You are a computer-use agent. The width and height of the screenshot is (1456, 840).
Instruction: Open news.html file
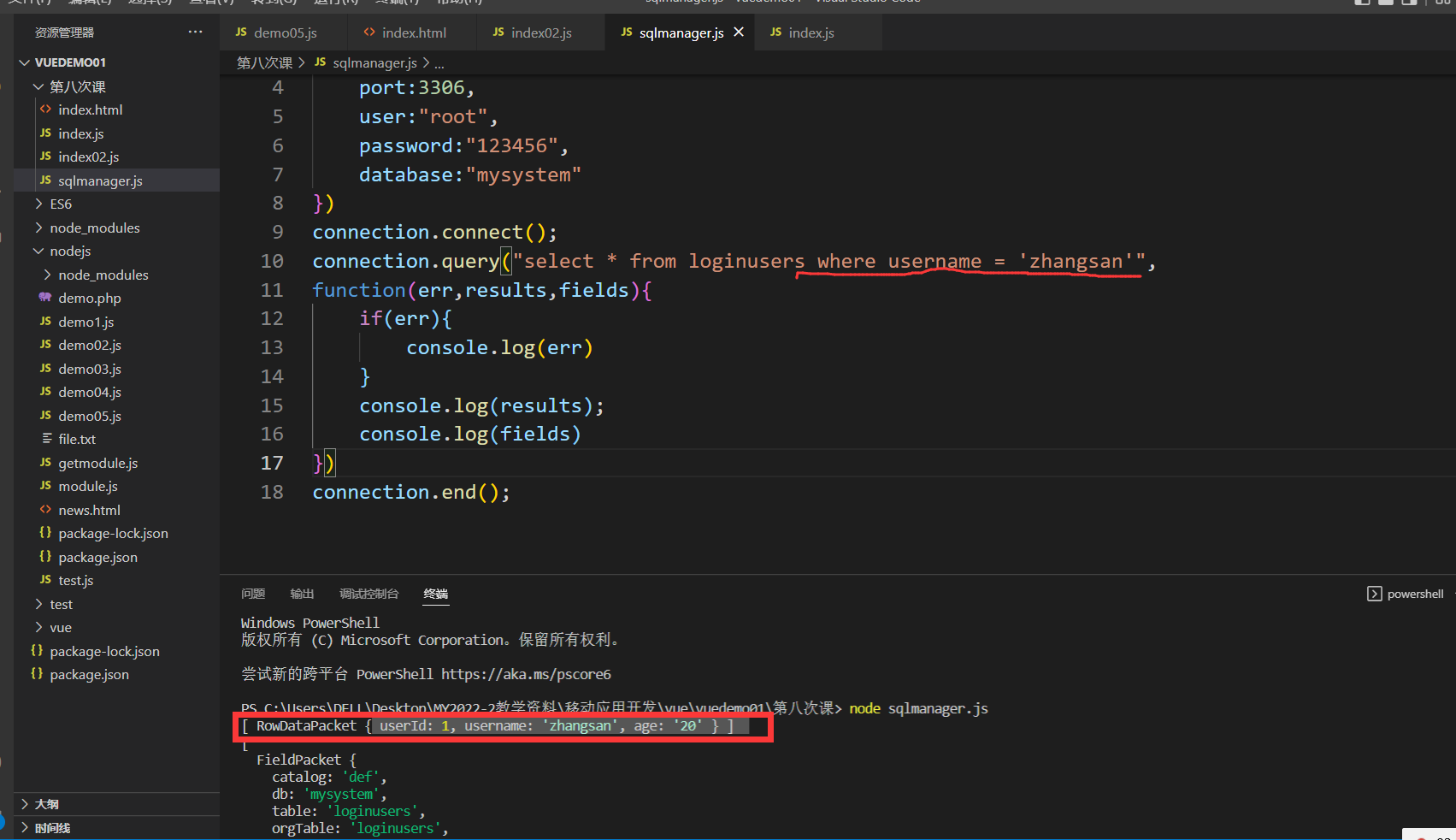click(x=116, y=510)
